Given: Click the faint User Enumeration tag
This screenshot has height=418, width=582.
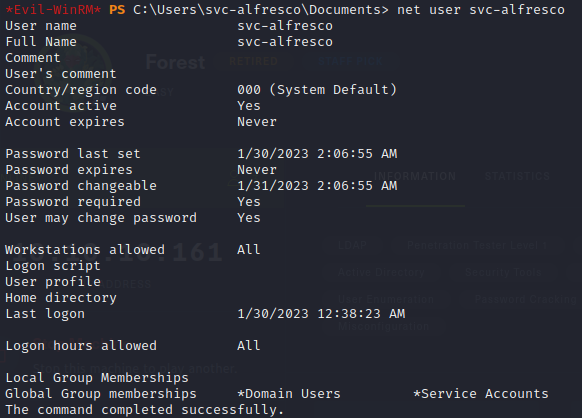Looking at the screenshot, I should pos(386,299).
